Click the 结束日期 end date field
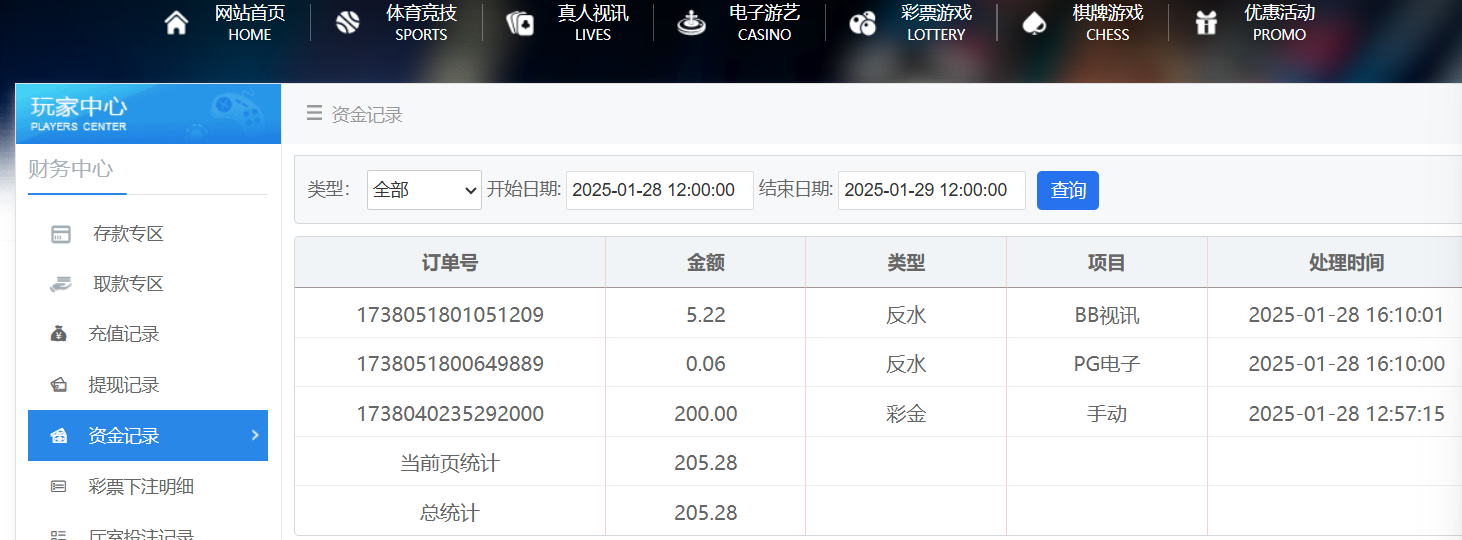The width and height of the screenshot is (1462, 540). [x=931, y=190]
